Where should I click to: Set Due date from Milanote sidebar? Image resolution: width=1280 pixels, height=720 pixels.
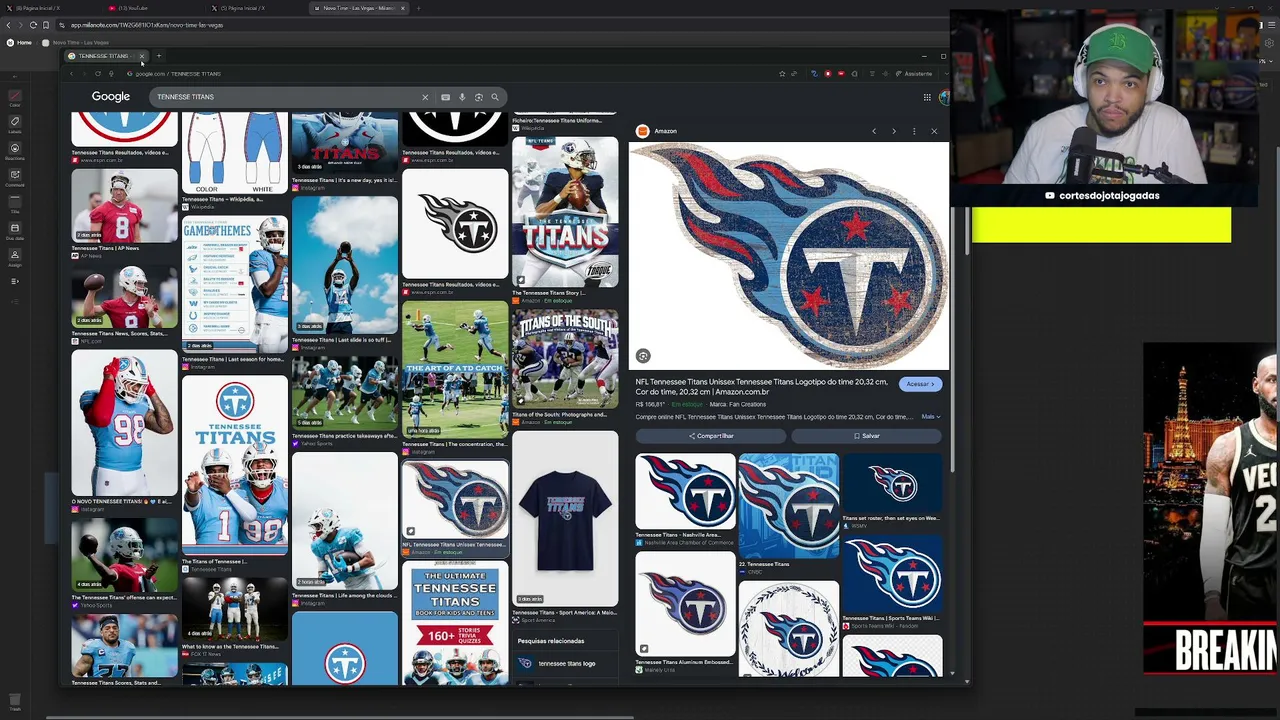(15, 230)
